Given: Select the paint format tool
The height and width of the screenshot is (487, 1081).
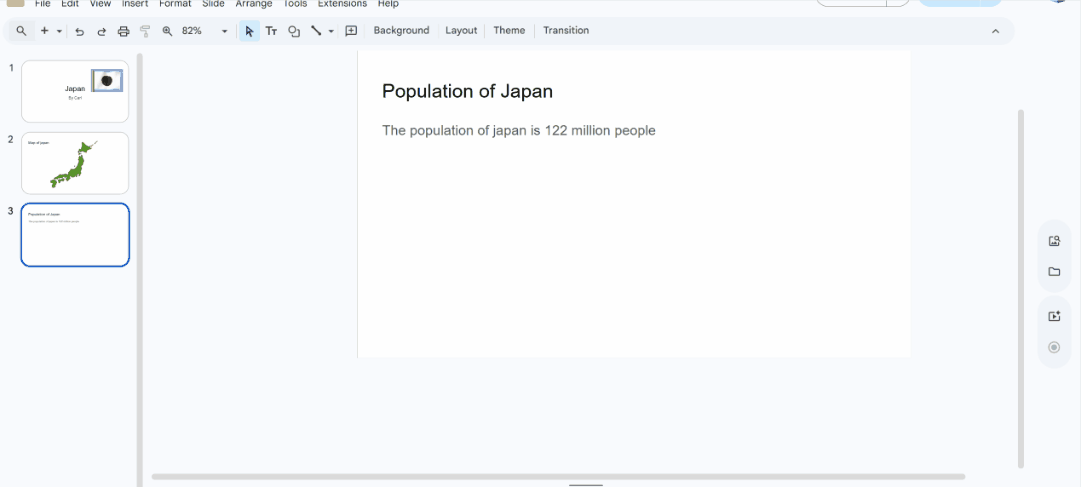Looking at the screenshot, I should click(x=145, y=31).
